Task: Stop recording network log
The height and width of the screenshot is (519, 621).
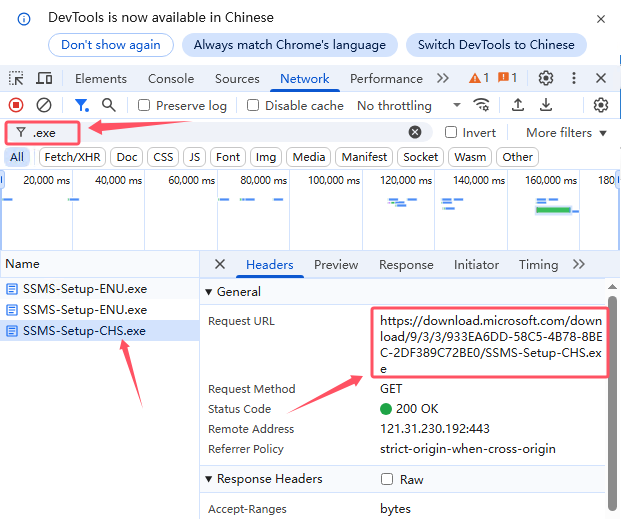Action: [16, 105]
